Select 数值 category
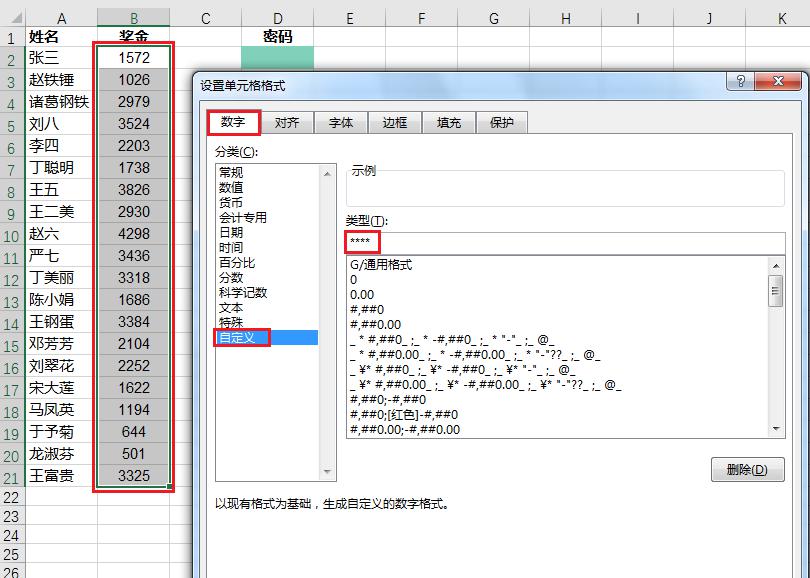 (x=231, y=188)
